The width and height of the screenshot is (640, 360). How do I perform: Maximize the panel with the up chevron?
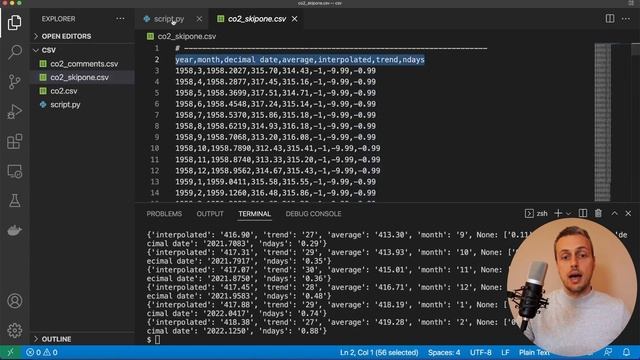pos(614,213)
